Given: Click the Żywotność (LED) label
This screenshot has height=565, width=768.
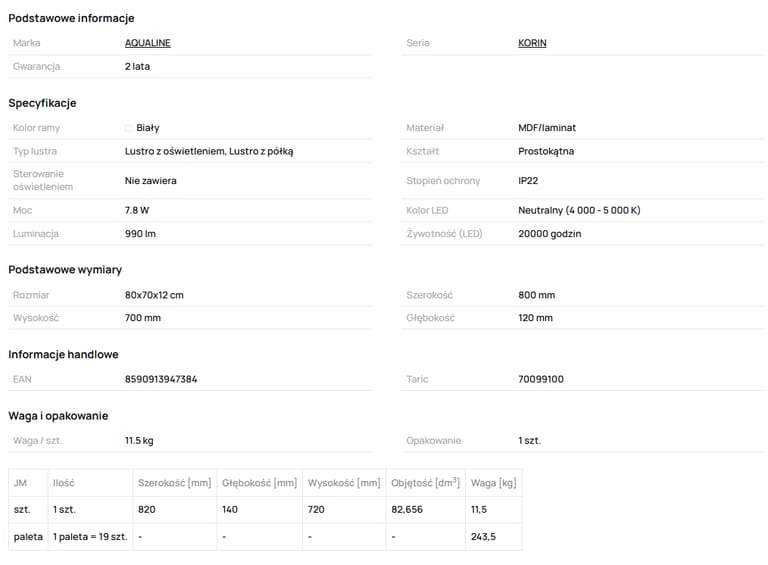Looking at the screenshot, I should pos(444,234).
